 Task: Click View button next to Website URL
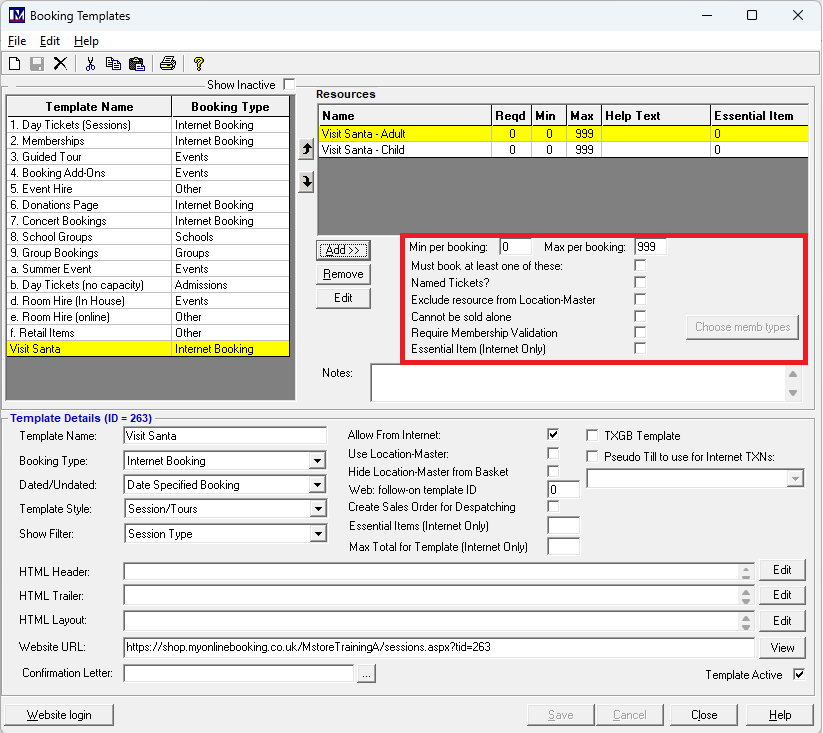pyautogui.click(x=782, y=647)
